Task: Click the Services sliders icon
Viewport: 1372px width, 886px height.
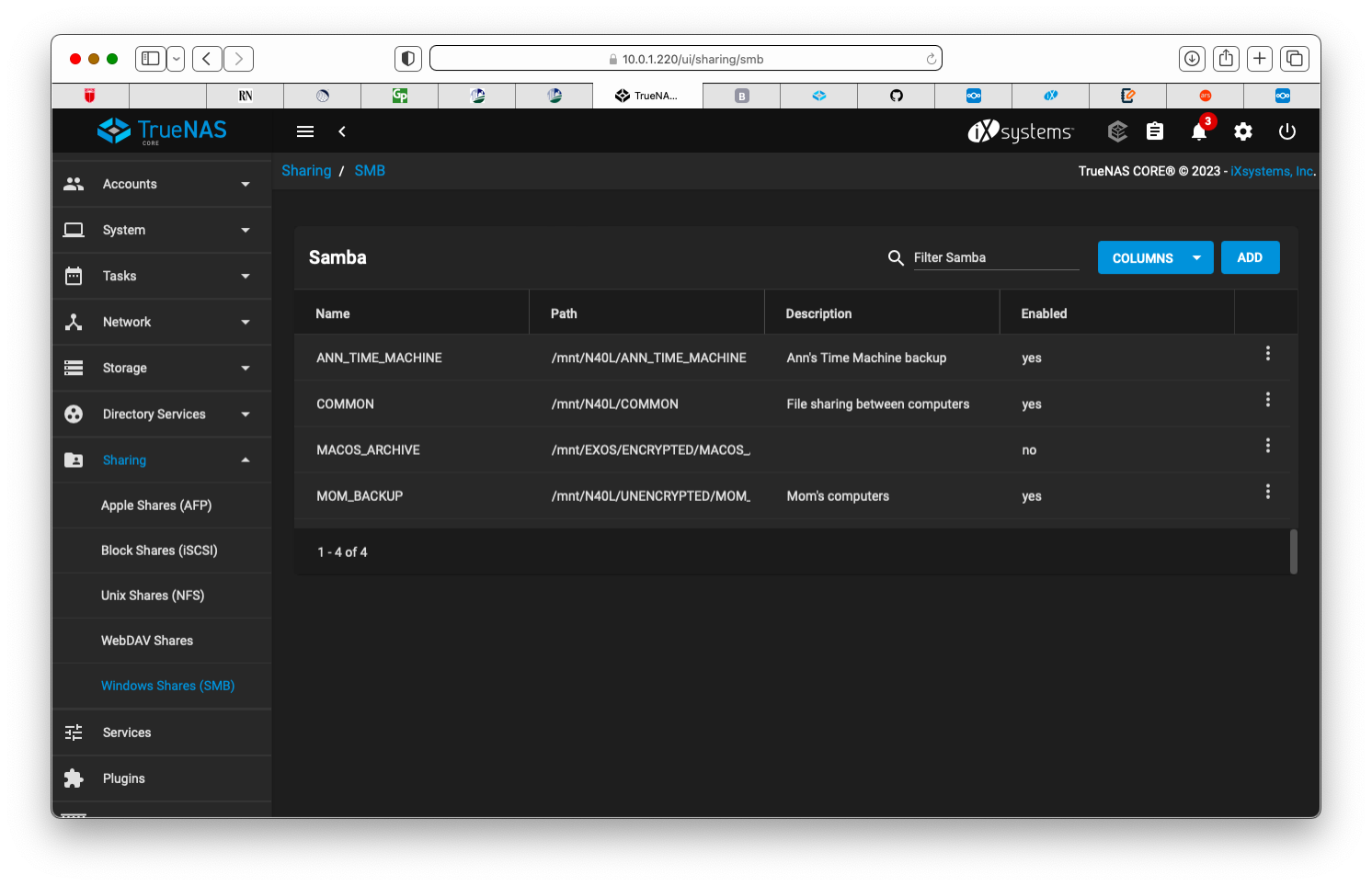Action: click(74, 733)
